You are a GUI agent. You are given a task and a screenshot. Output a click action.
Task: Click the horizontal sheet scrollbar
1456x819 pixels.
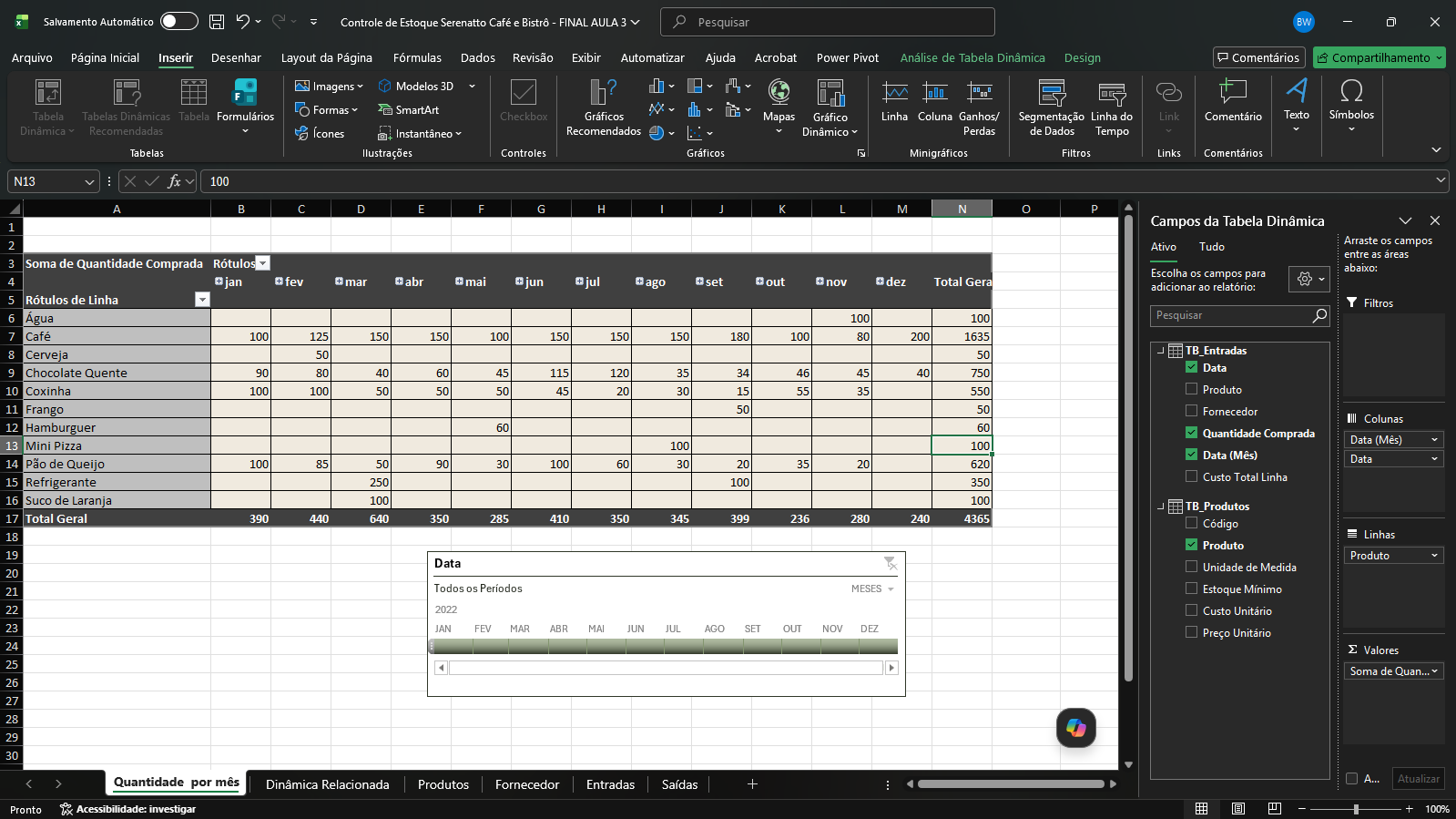1011,783
